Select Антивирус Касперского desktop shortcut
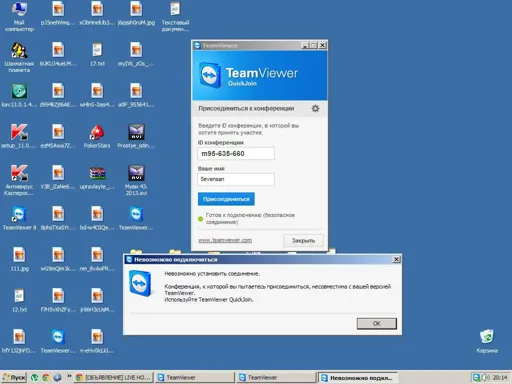512x384 pixels. pyautogui.click(x=19, y=180)
